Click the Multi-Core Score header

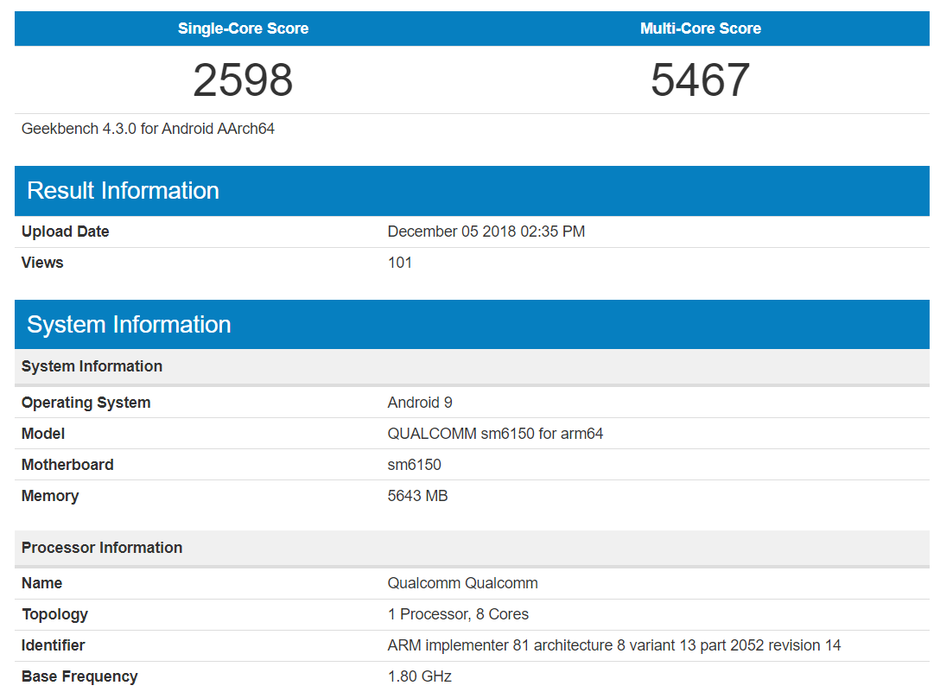(700, 28)
